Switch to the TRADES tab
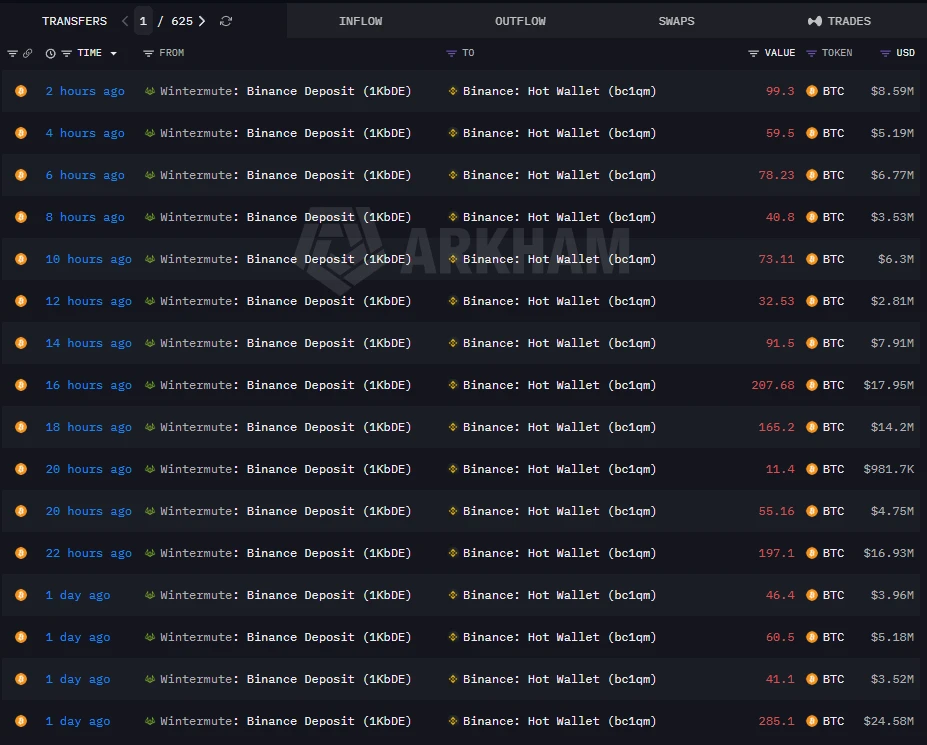This screenshot has width=927, height=745. click(x=839, y=21)
